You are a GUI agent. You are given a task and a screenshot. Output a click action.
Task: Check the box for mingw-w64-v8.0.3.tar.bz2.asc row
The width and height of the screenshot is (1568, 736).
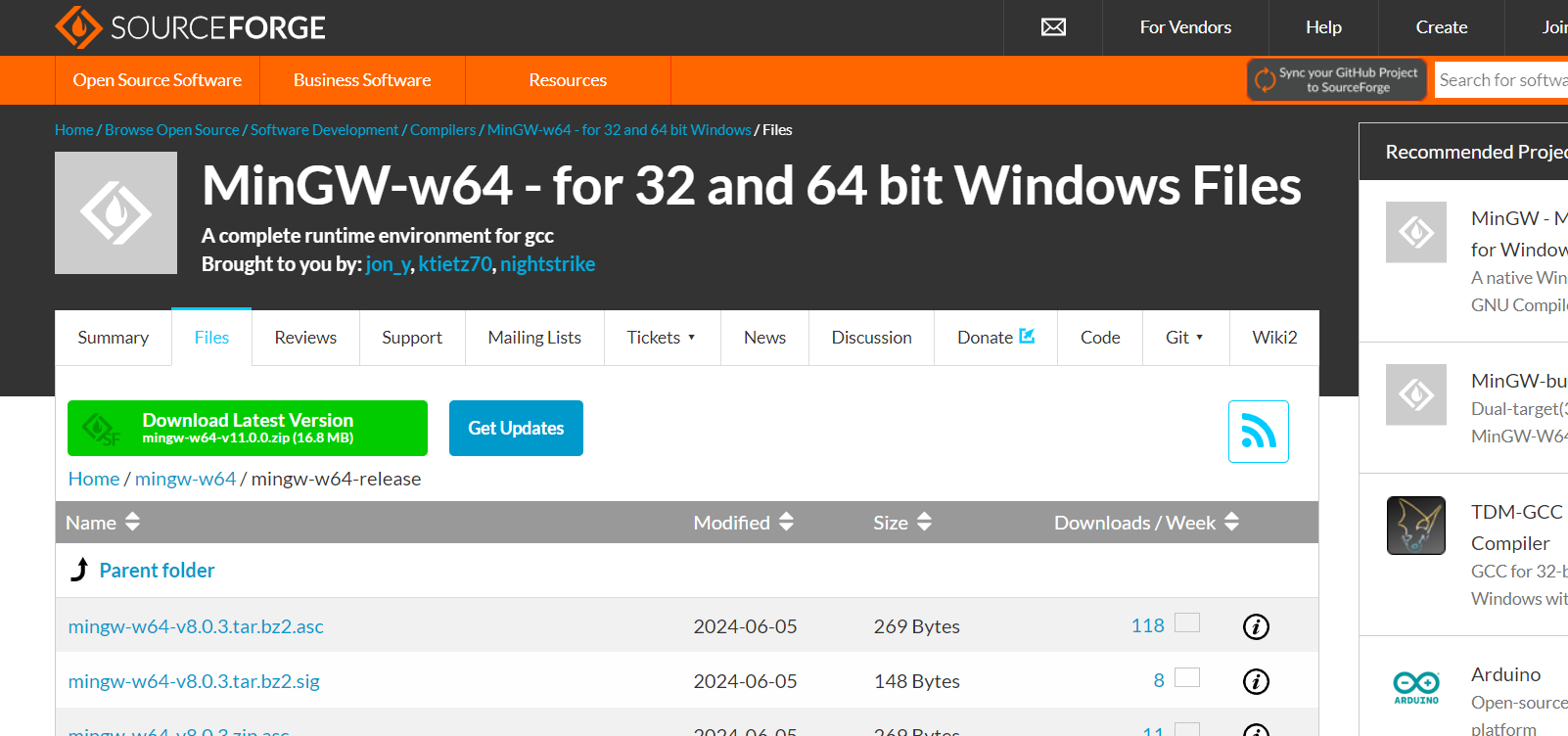point(1187,622)
